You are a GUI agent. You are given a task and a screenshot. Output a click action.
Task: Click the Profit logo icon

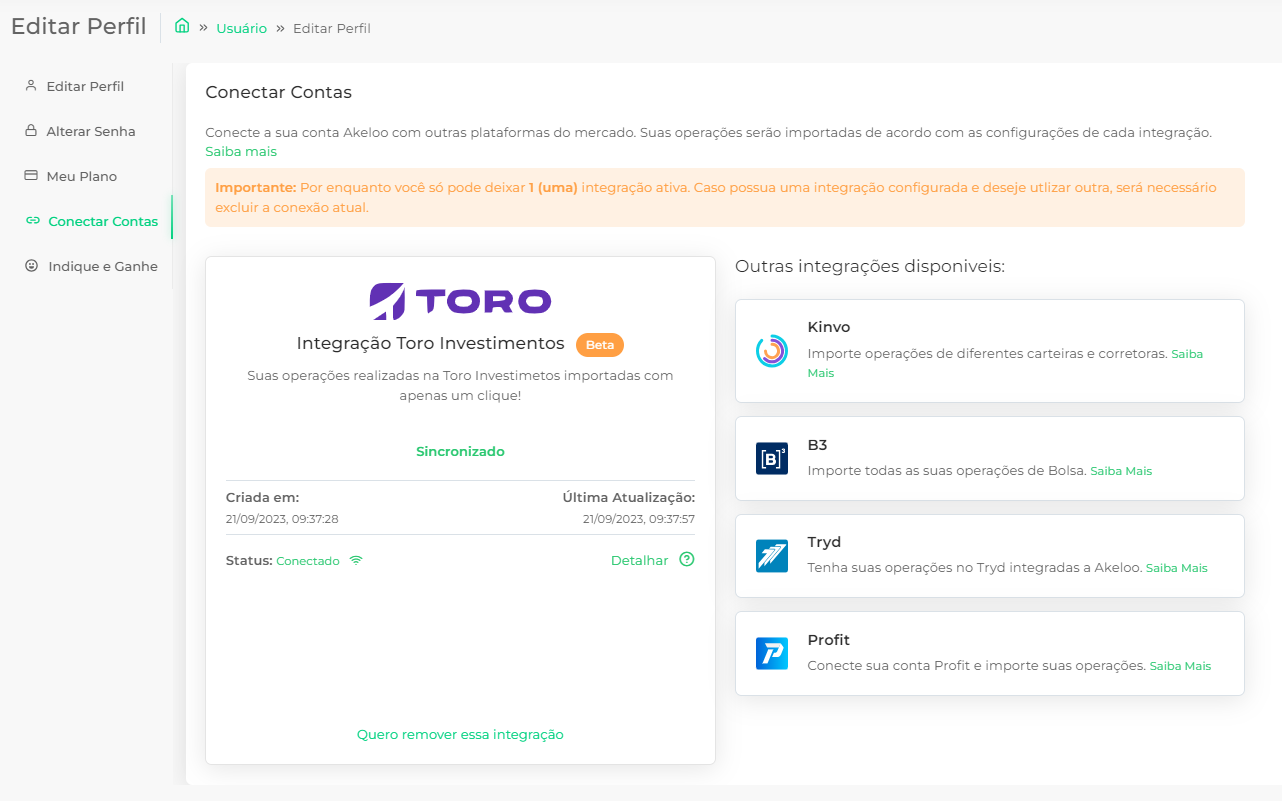772,653
